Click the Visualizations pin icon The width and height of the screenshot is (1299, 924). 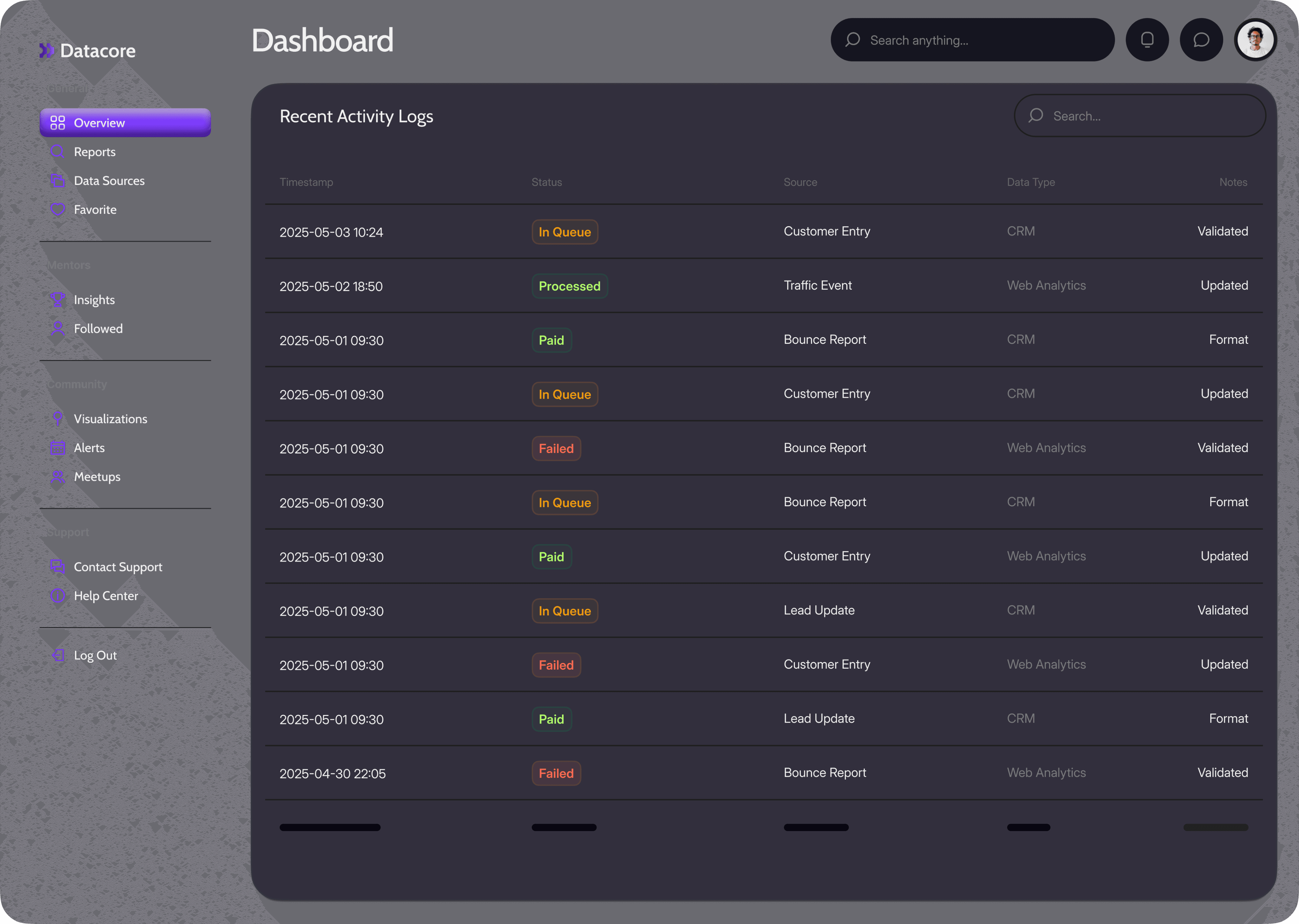[x=57, y=419]
